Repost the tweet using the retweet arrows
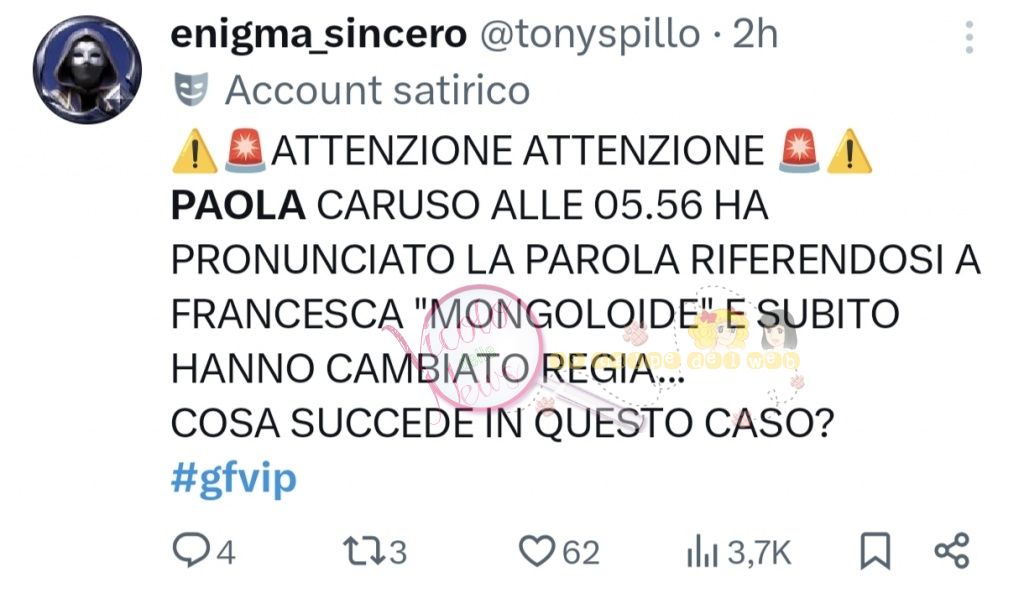 [365, 551]
